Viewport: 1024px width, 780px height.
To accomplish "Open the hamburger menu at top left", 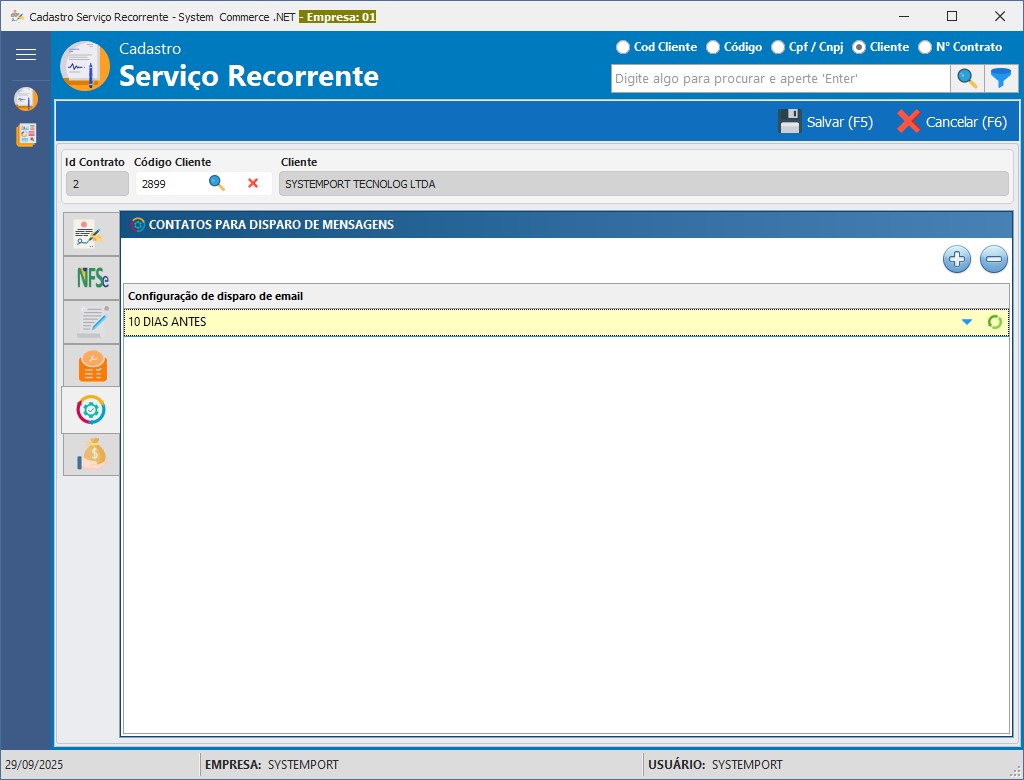I will (x=27, y=54).
